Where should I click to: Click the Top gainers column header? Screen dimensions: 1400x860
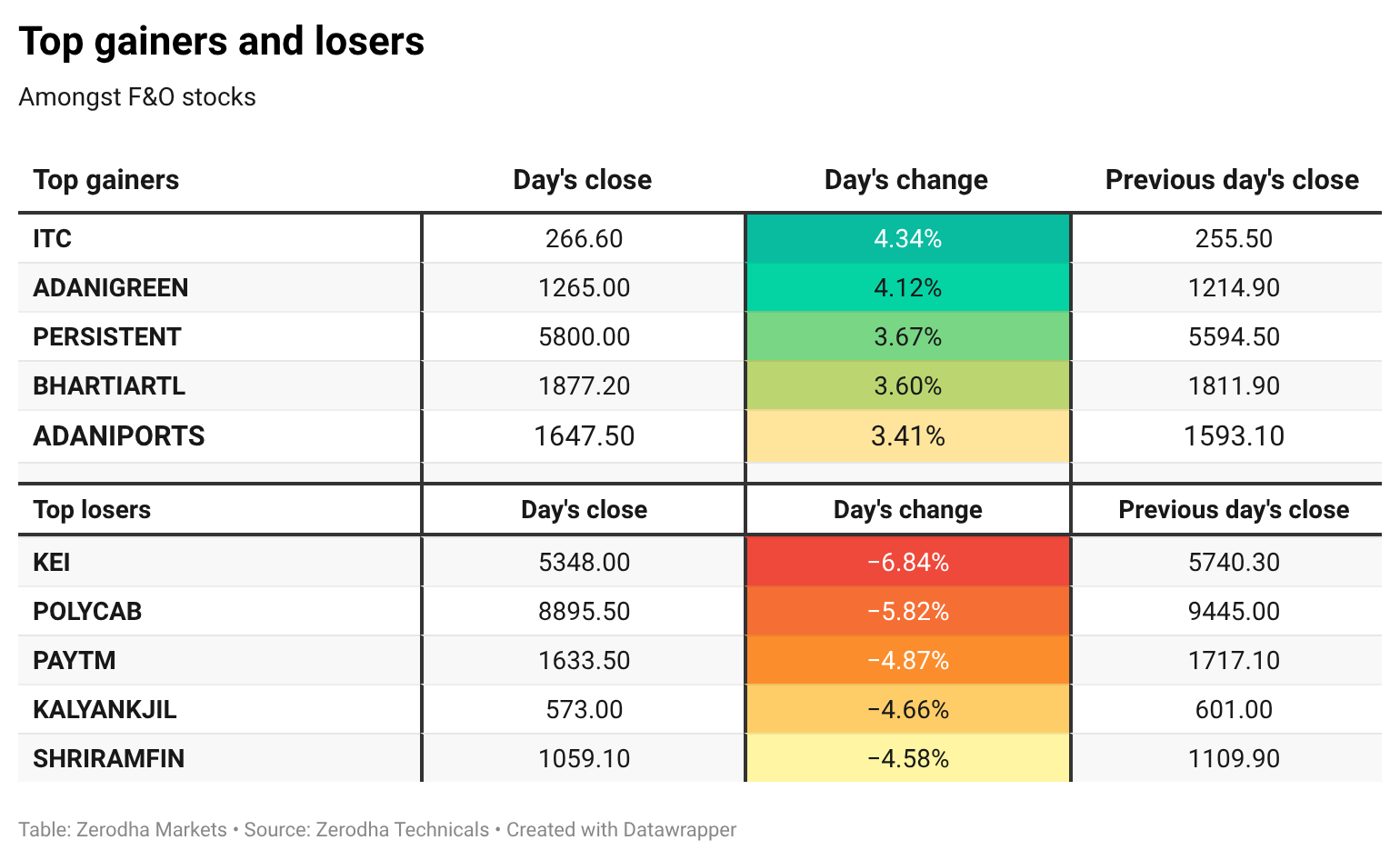(x=106, y=180)
